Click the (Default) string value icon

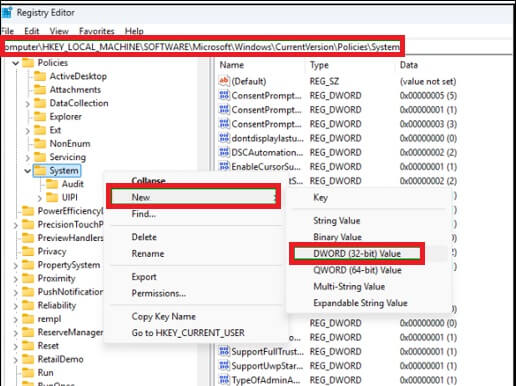click(224, 81)
